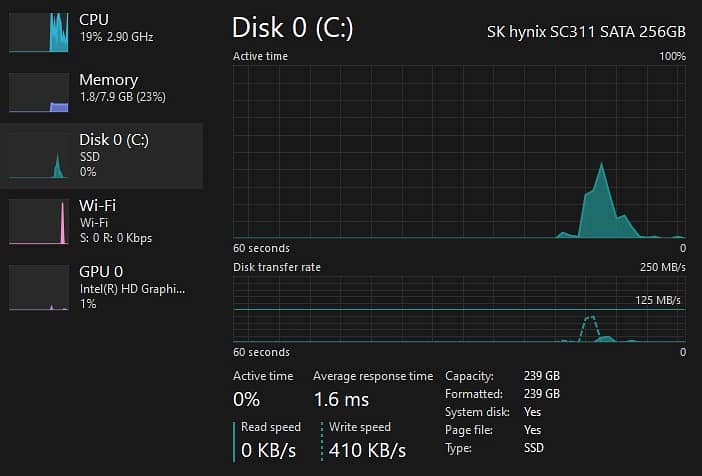This screenshot has width=702, height=476.
Task: Click the Disk transfer rate graph
Action: click(x=459, y=310)
